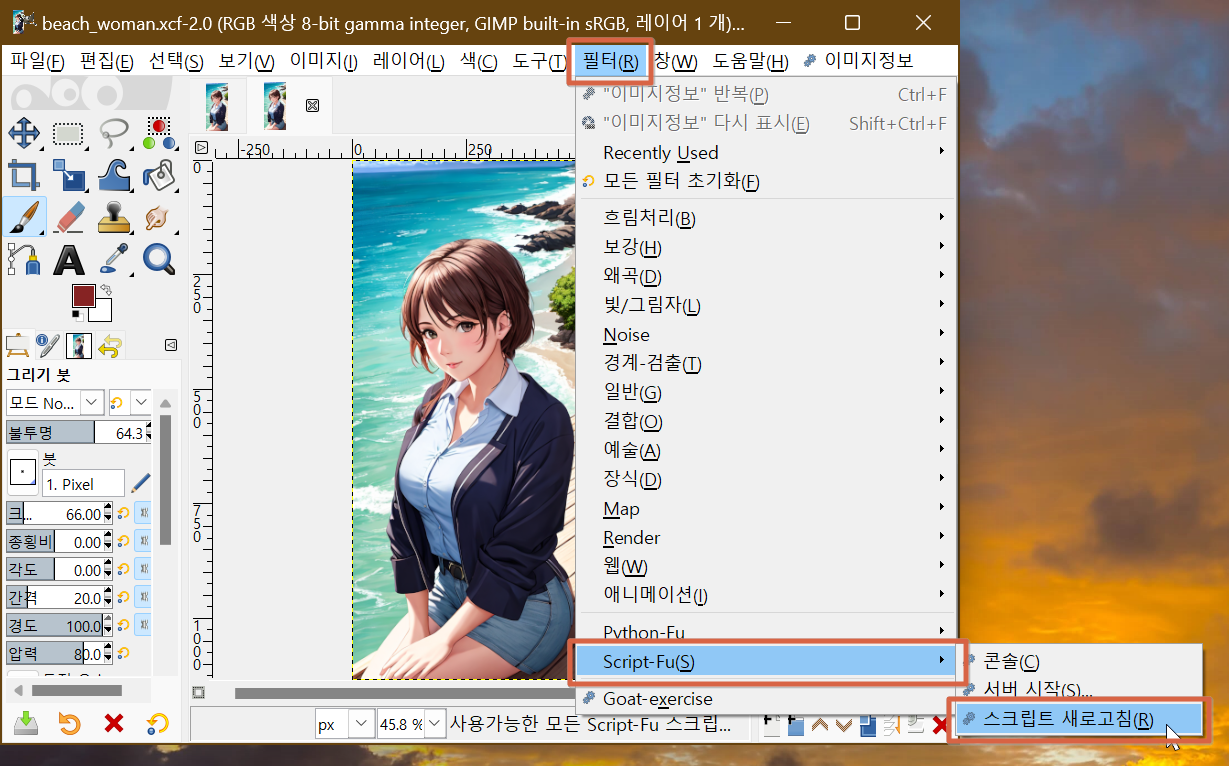Close the current image tab
The image size is (1229, 766).
312,105
